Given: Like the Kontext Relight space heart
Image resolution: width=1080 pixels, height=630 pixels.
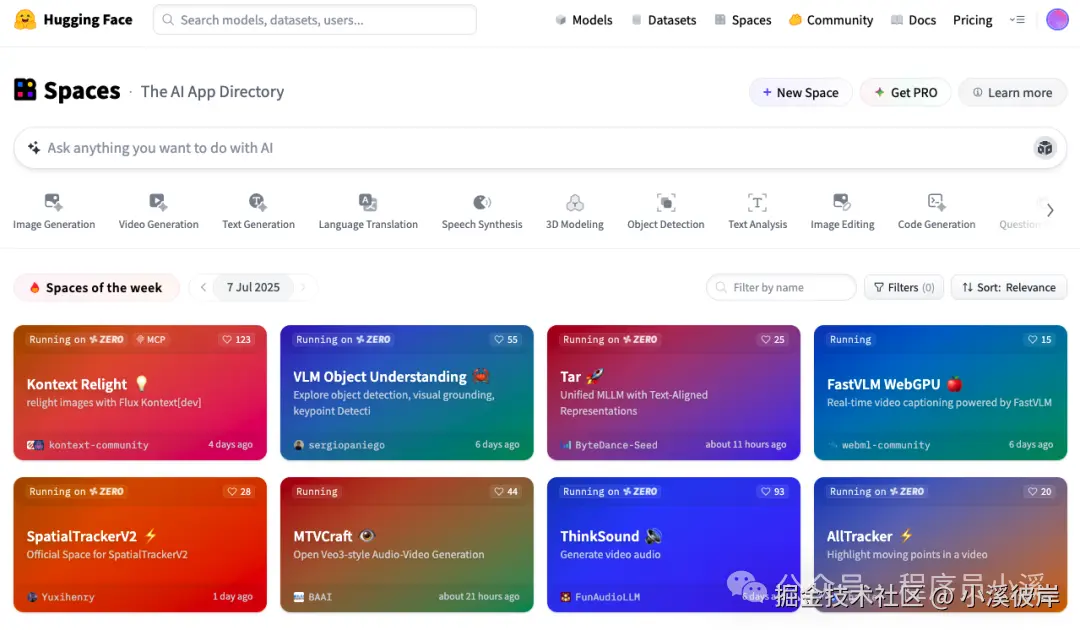Looking at the screenshot, I should [x=227, y=340].
